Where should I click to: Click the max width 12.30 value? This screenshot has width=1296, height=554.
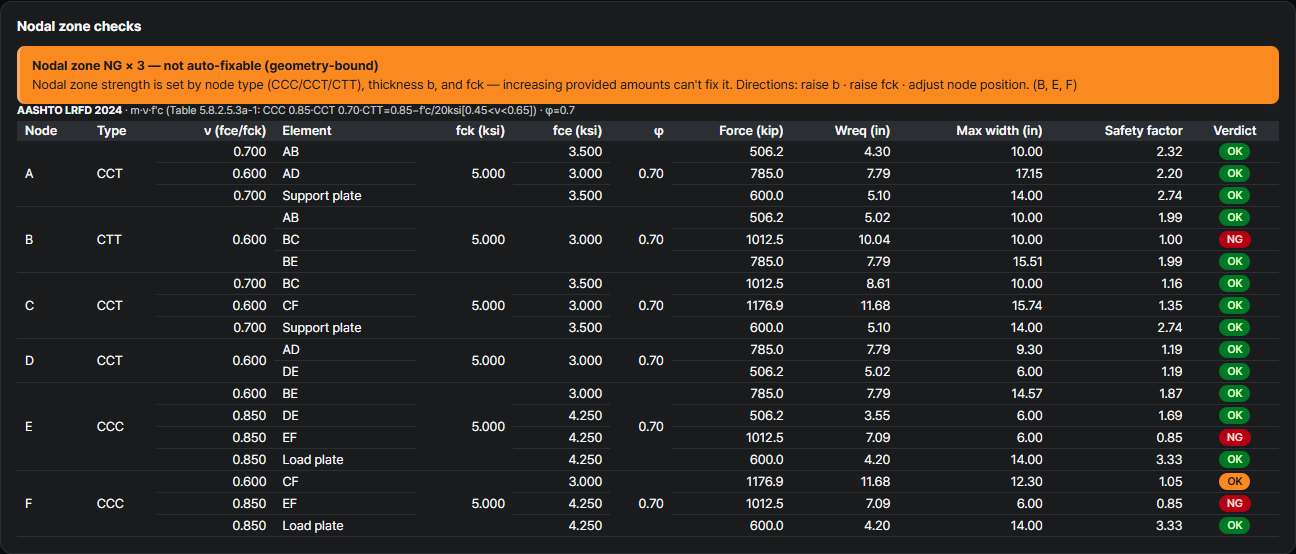click(x=1027, y=482)
